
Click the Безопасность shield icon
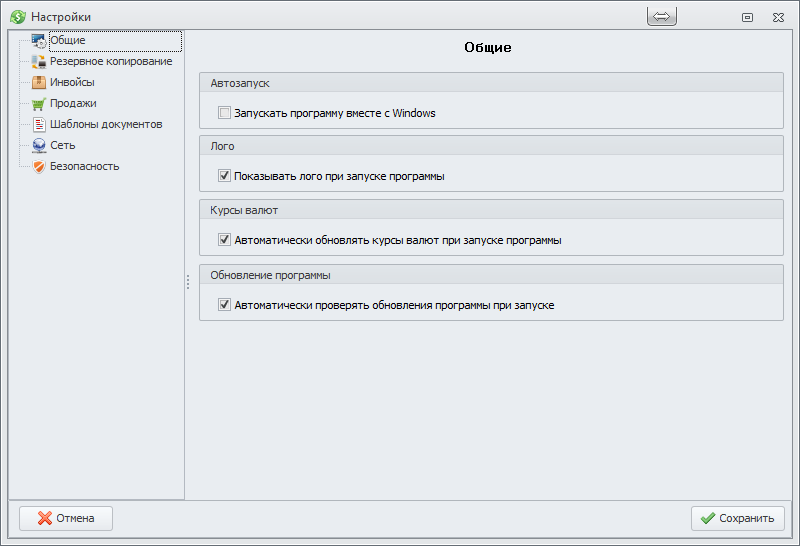point(39,167)
